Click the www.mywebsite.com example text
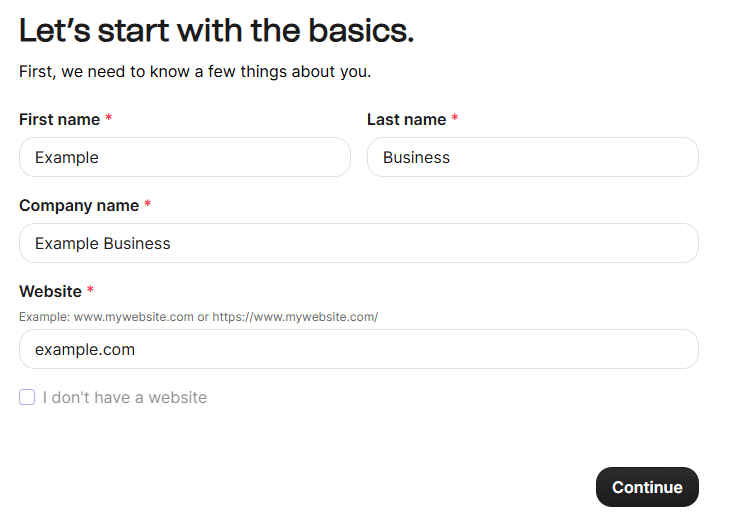The image size is (739, 532). (133, 317)
